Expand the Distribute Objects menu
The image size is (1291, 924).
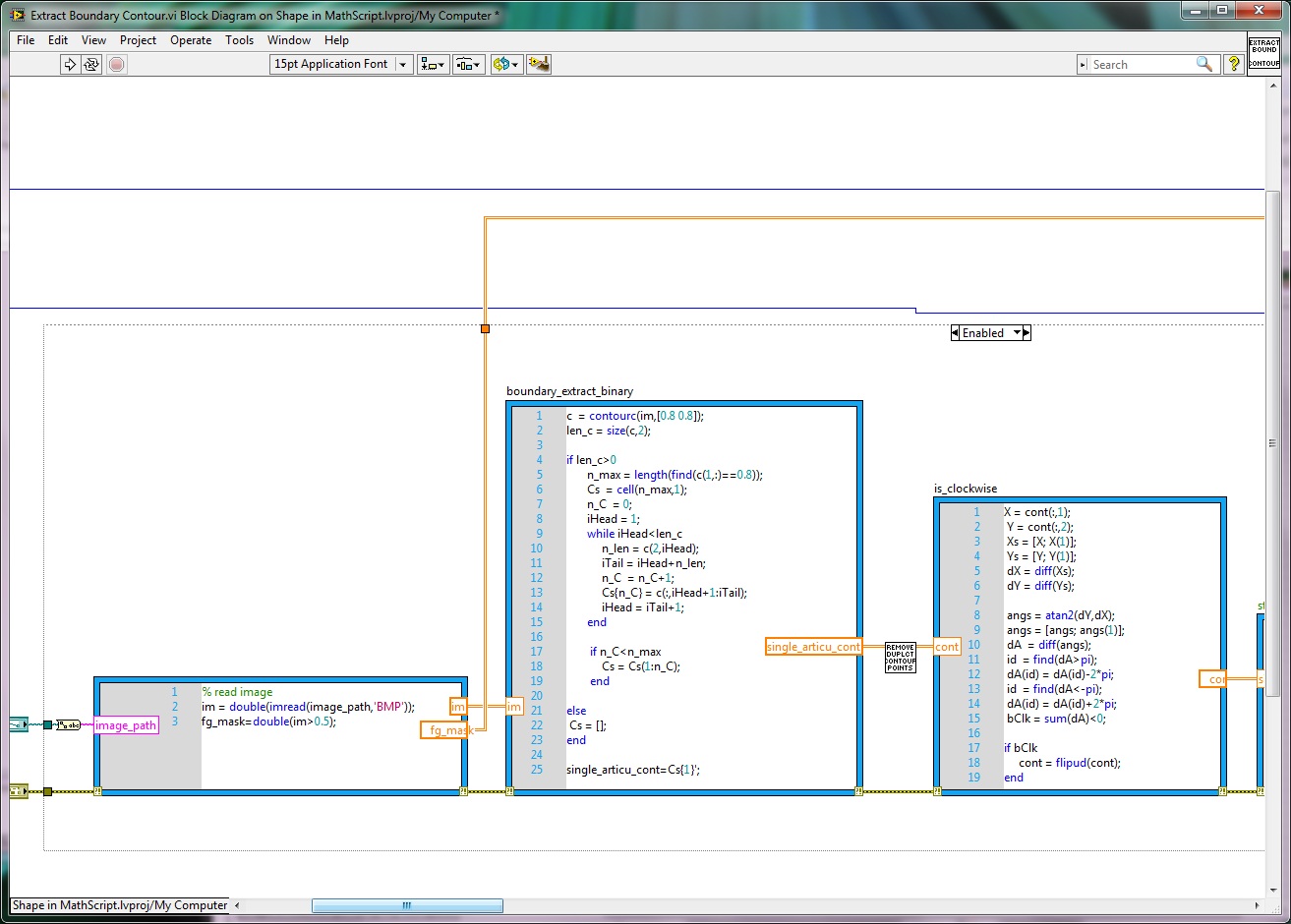pos(468,64)
